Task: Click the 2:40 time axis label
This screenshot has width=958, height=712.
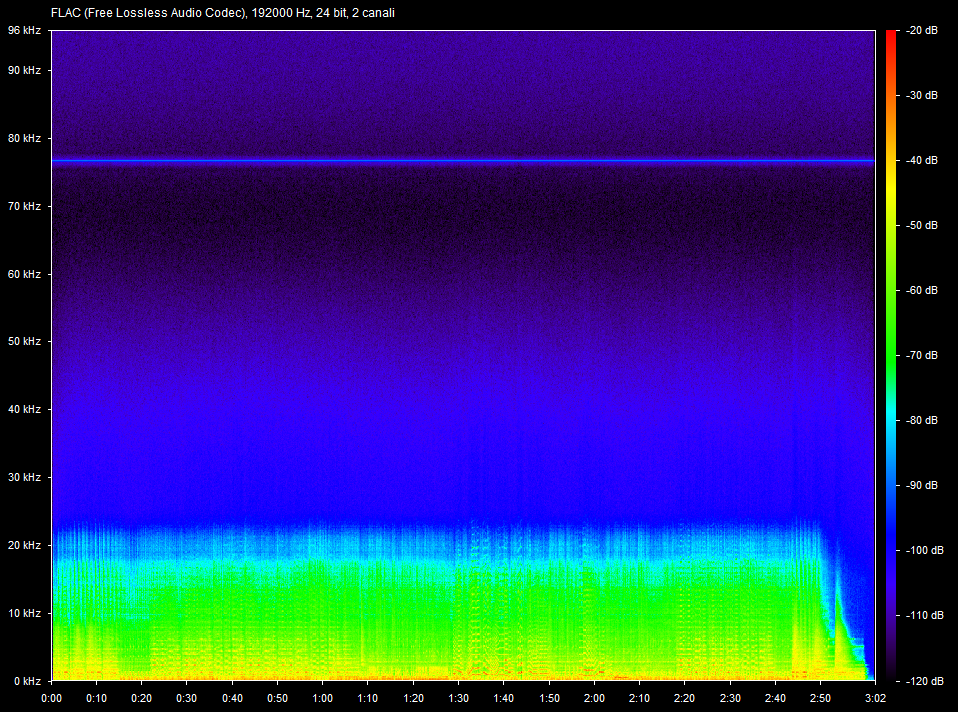Action: 775,698
